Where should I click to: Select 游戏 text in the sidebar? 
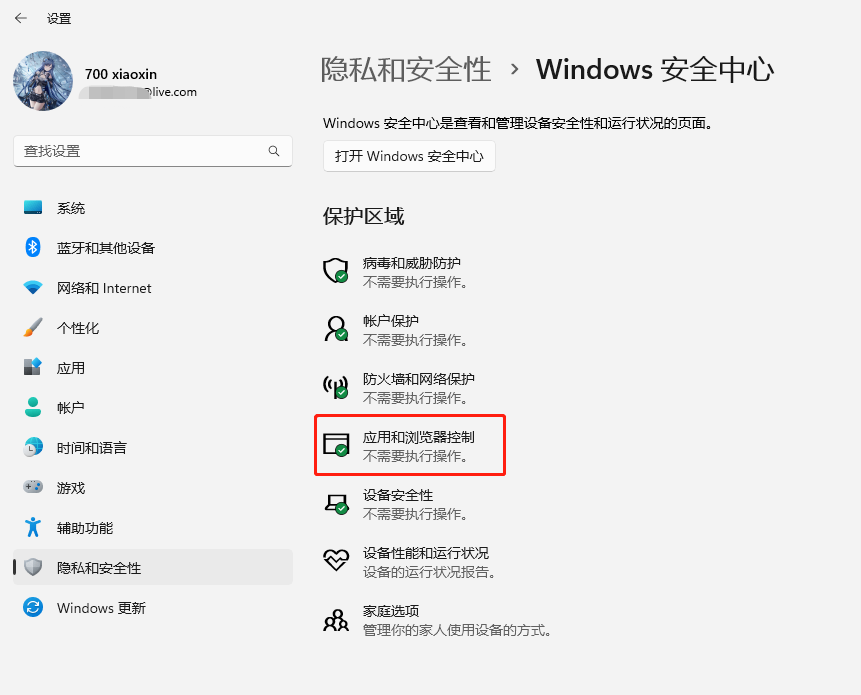[x=71, y=487]
